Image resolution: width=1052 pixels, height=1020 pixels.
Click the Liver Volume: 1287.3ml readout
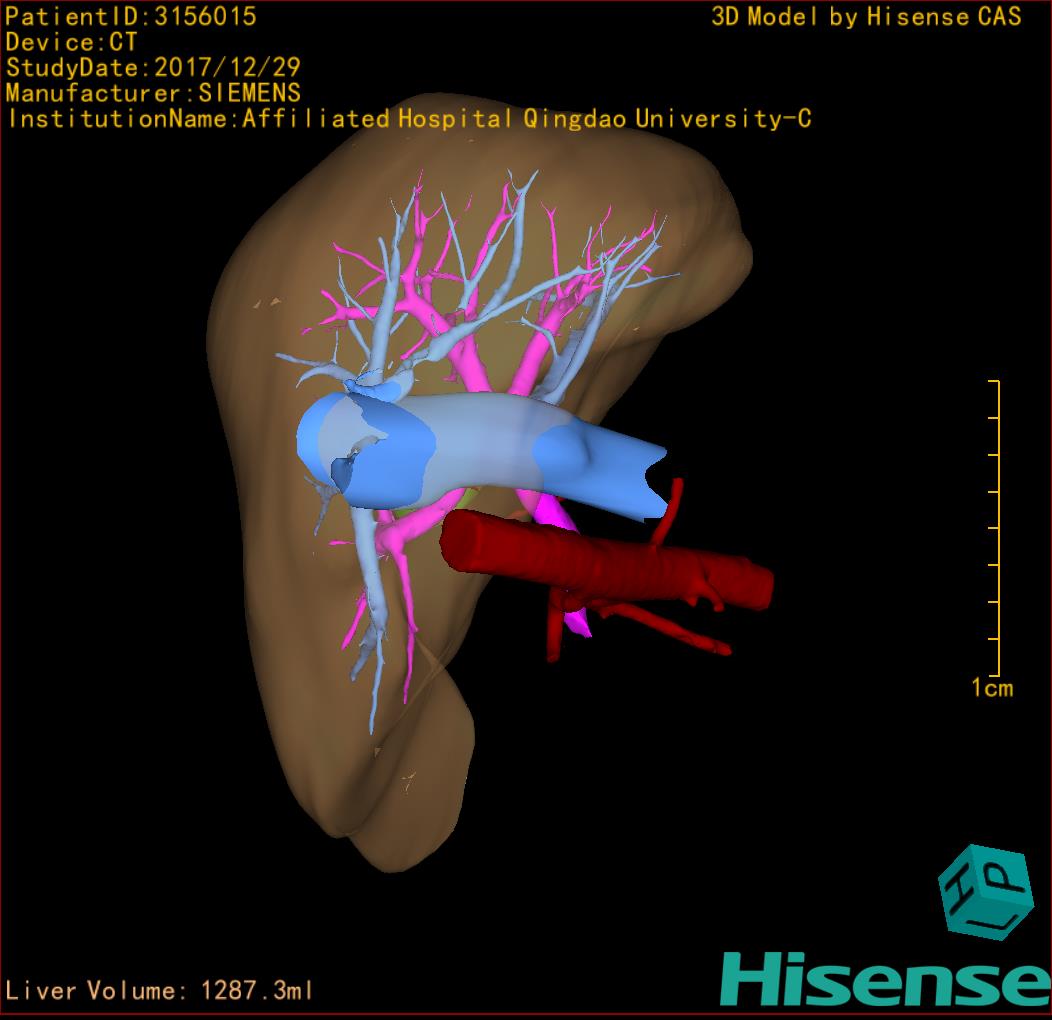coord(158,990)
